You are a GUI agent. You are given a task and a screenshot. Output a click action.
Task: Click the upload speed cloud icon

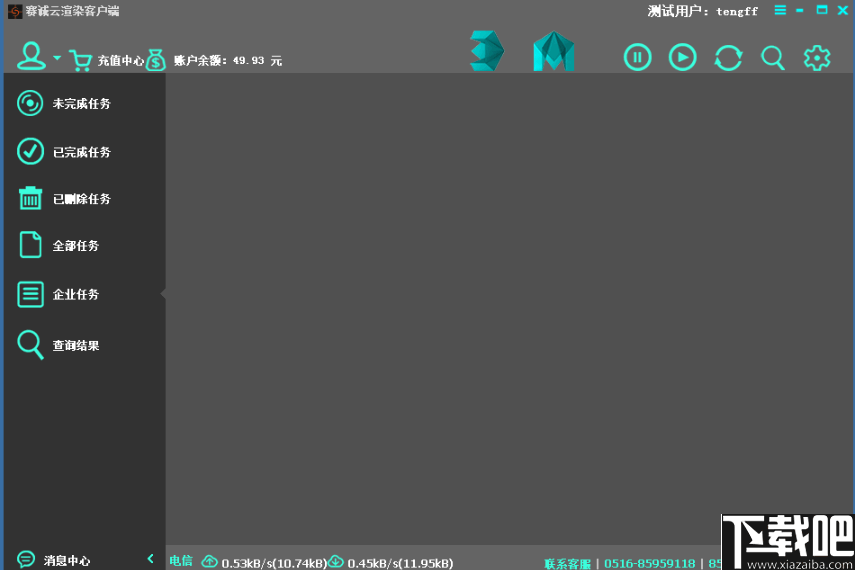tap(210, 561)
